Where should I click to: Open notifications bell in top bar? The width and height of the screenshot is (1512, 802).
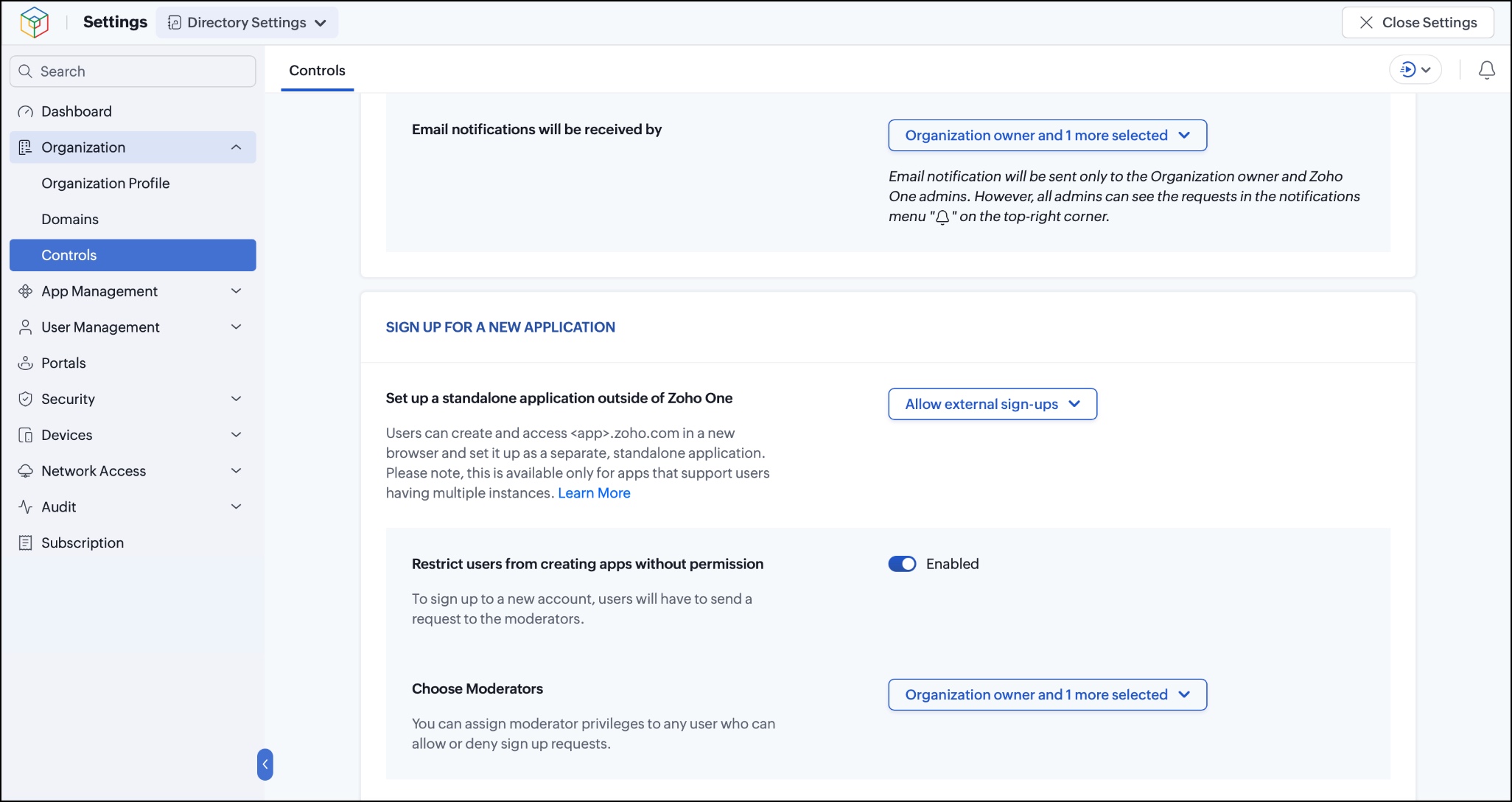(1486, 70)
